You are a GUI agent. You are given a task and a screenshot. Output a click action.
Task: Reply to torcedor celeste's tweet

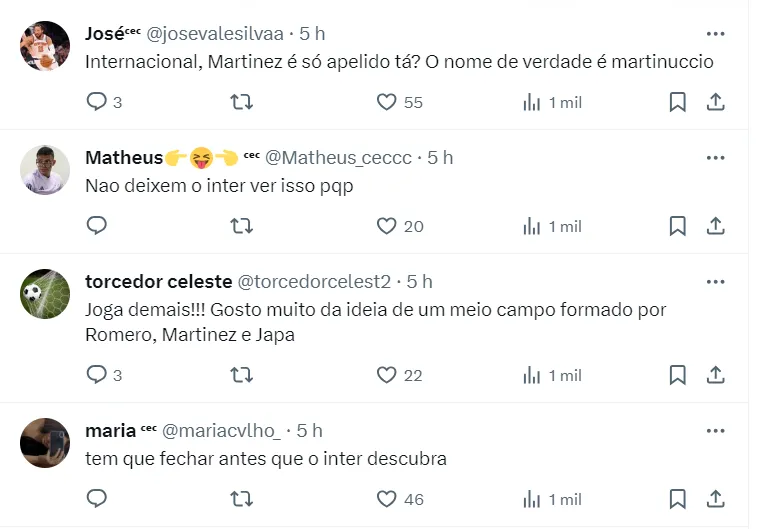coord(97,375)
